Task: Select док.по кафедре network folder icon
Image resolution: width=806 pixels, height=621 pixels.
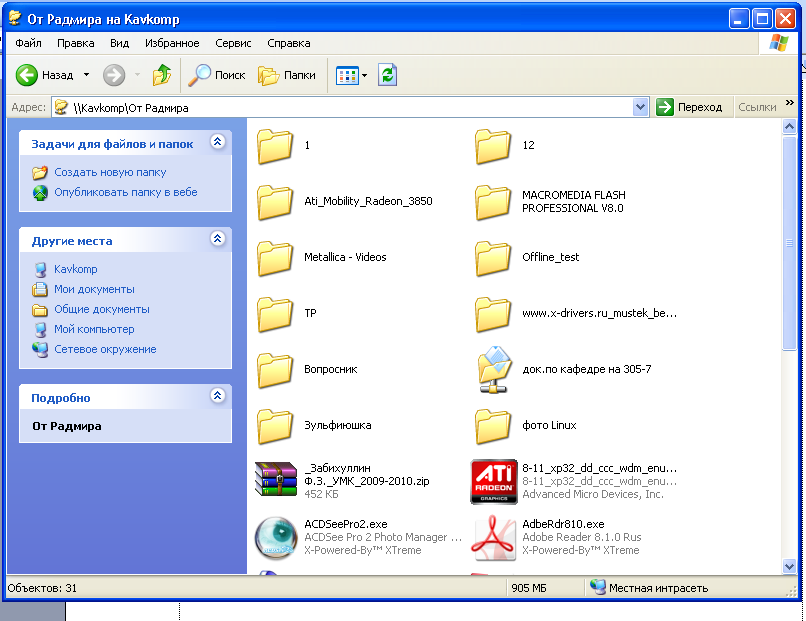Action: [x=494, y=370]
